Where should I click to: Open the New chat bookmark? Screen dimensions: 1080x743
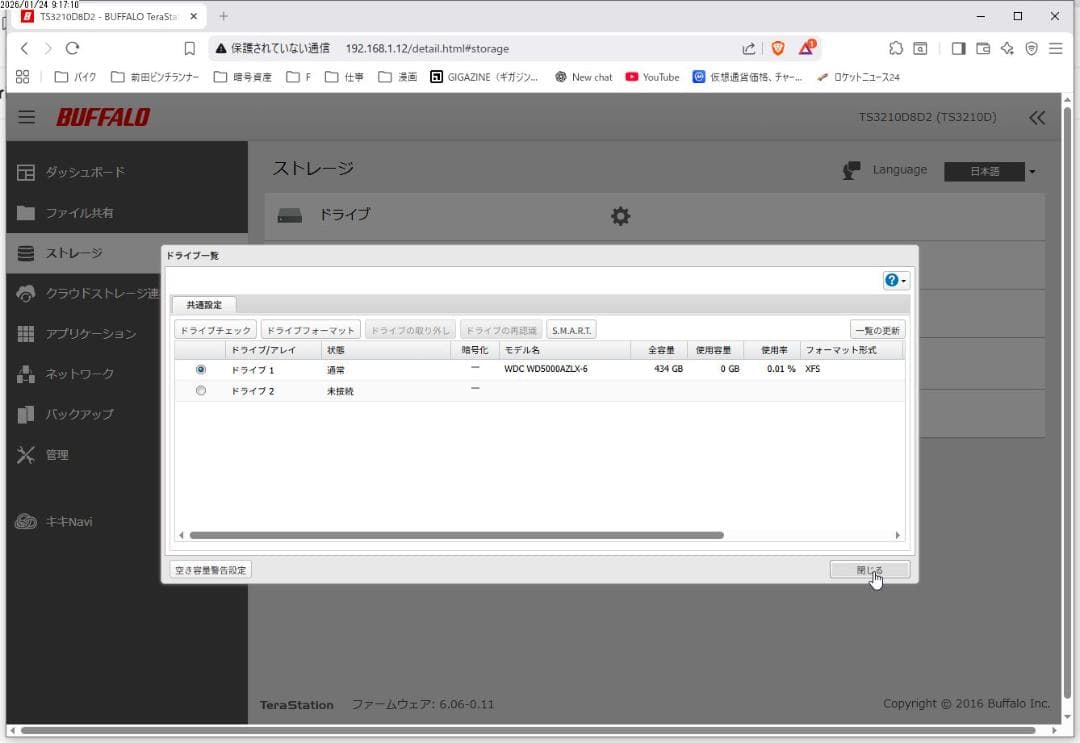583,77
